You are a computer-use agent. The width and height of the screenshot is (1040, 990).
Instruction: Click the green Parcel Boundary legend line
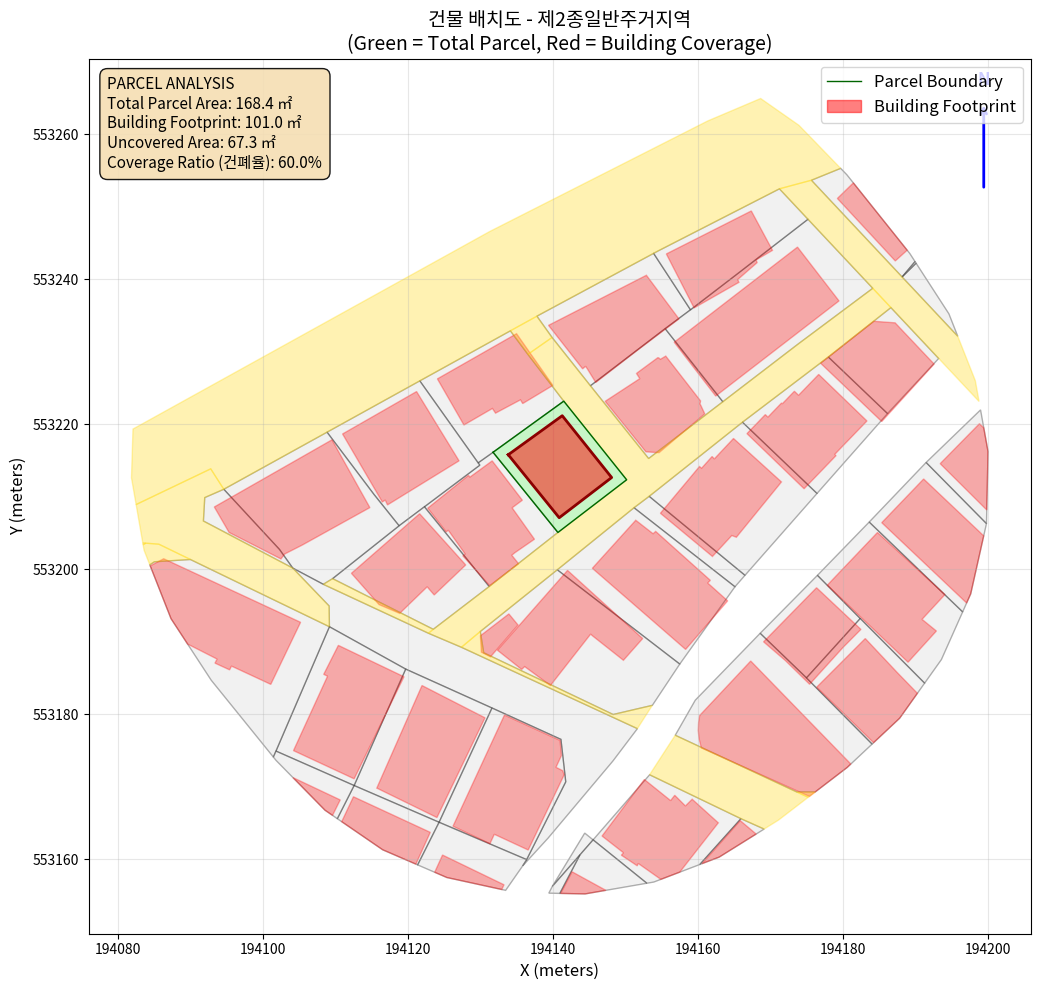point(845,81)
